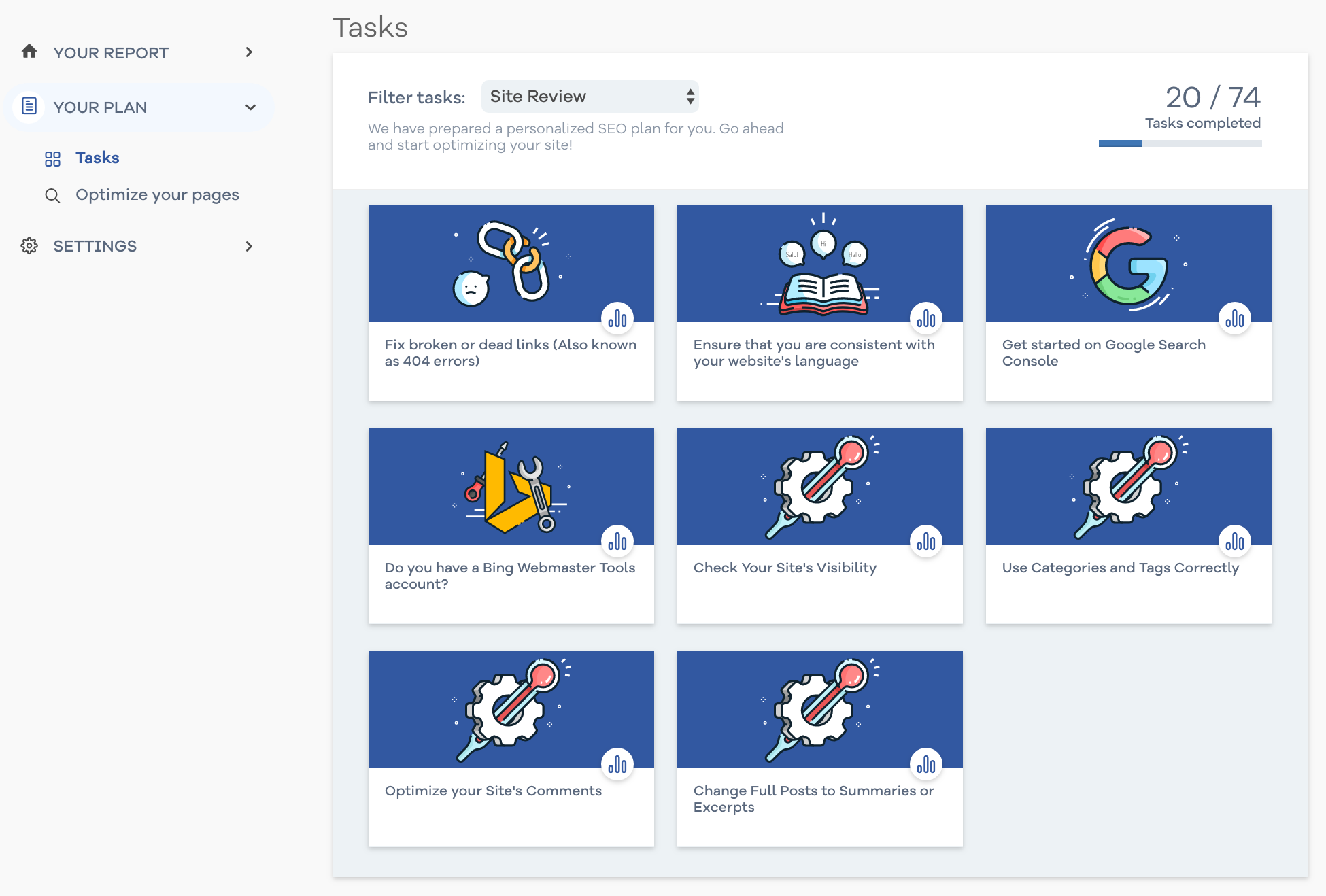Click the grid icon next to Tasks

pyautogui.click(x=52, y=158)
